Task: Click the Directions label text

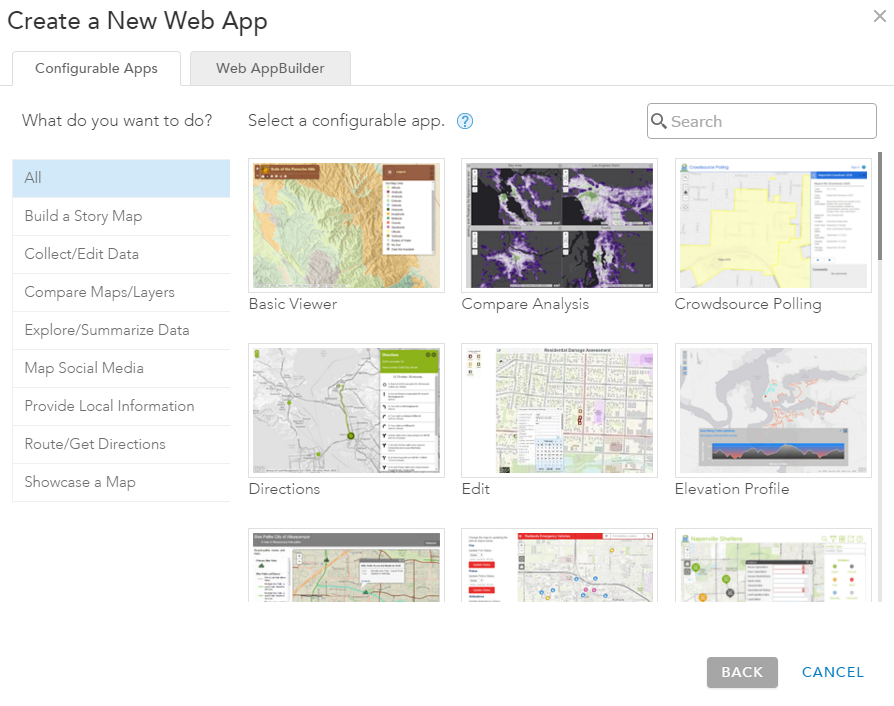Action: [x=285, y=489]
